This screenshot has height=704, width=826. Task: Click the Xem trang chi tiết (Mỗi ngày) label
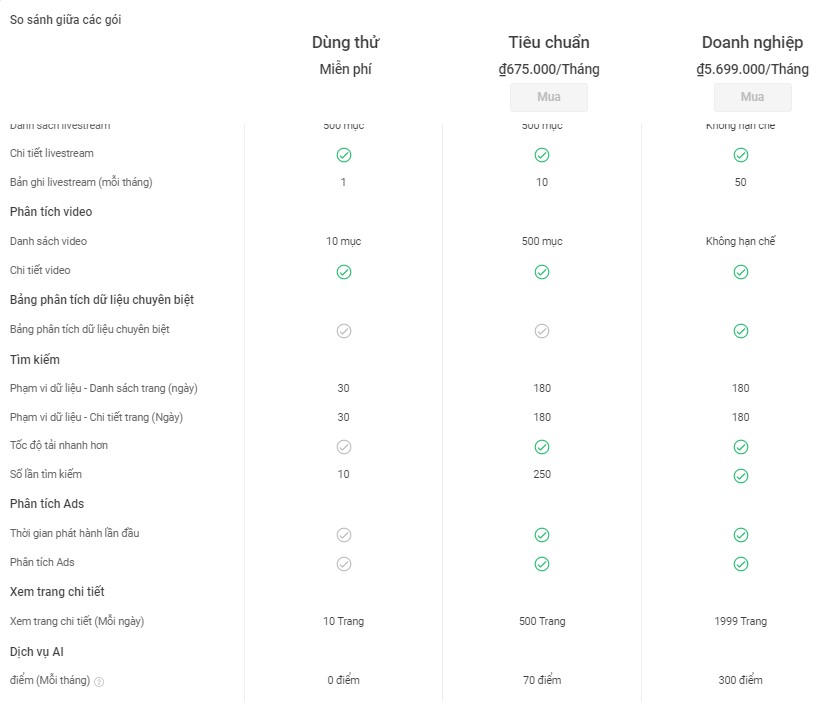pos(77,621)
